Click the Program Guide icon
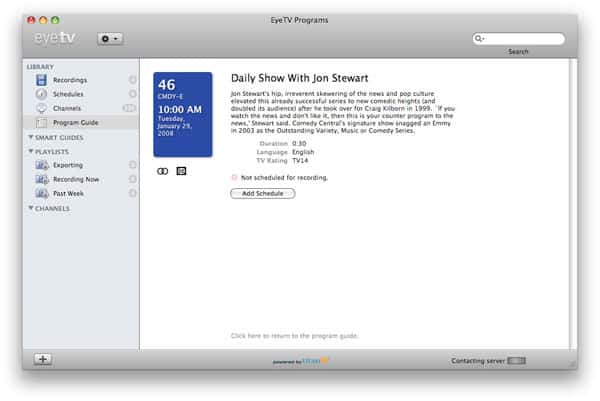Viewport: 600px width, 401px height. pos(41,123)
